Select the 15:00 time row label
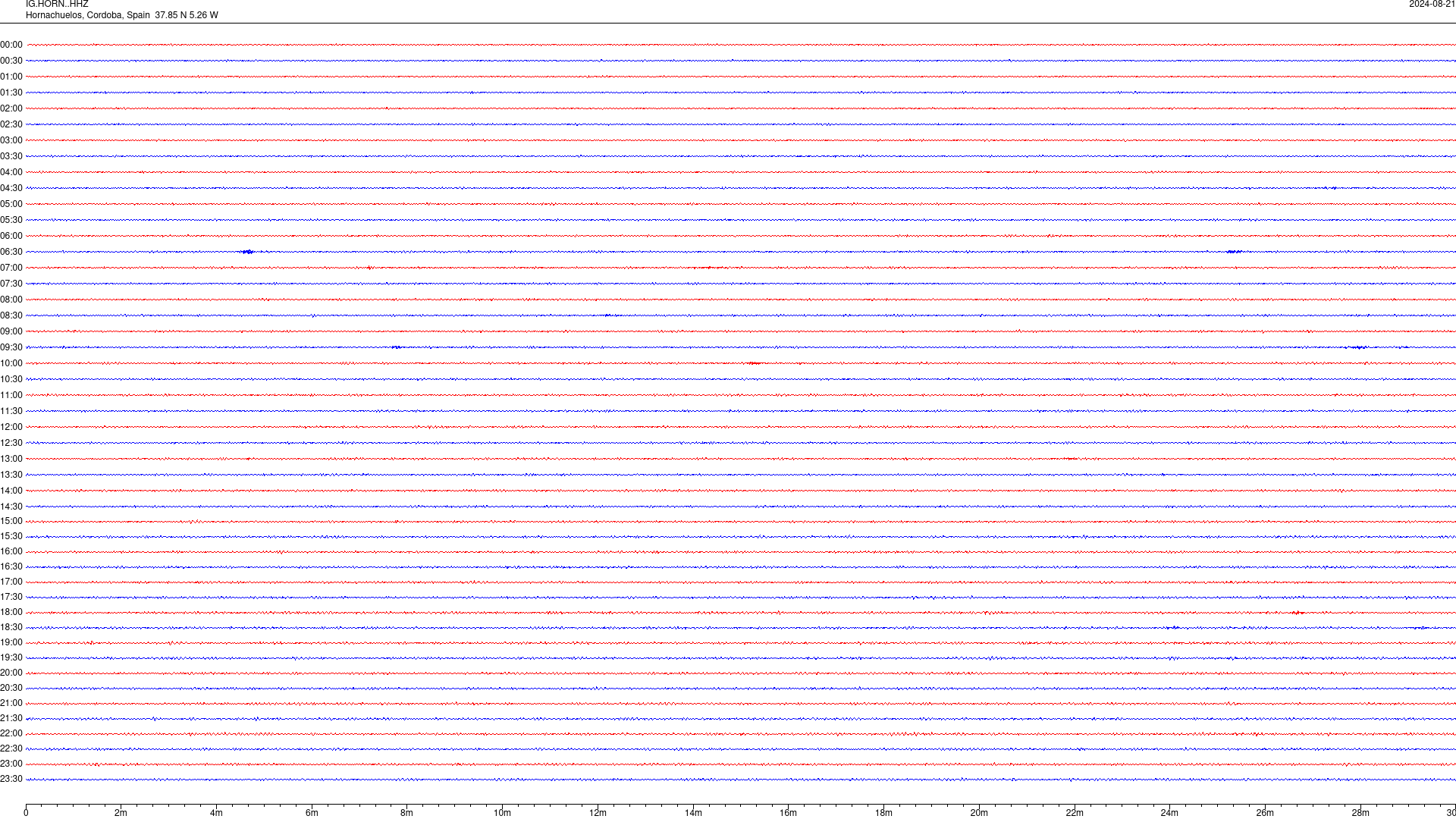 11,521
